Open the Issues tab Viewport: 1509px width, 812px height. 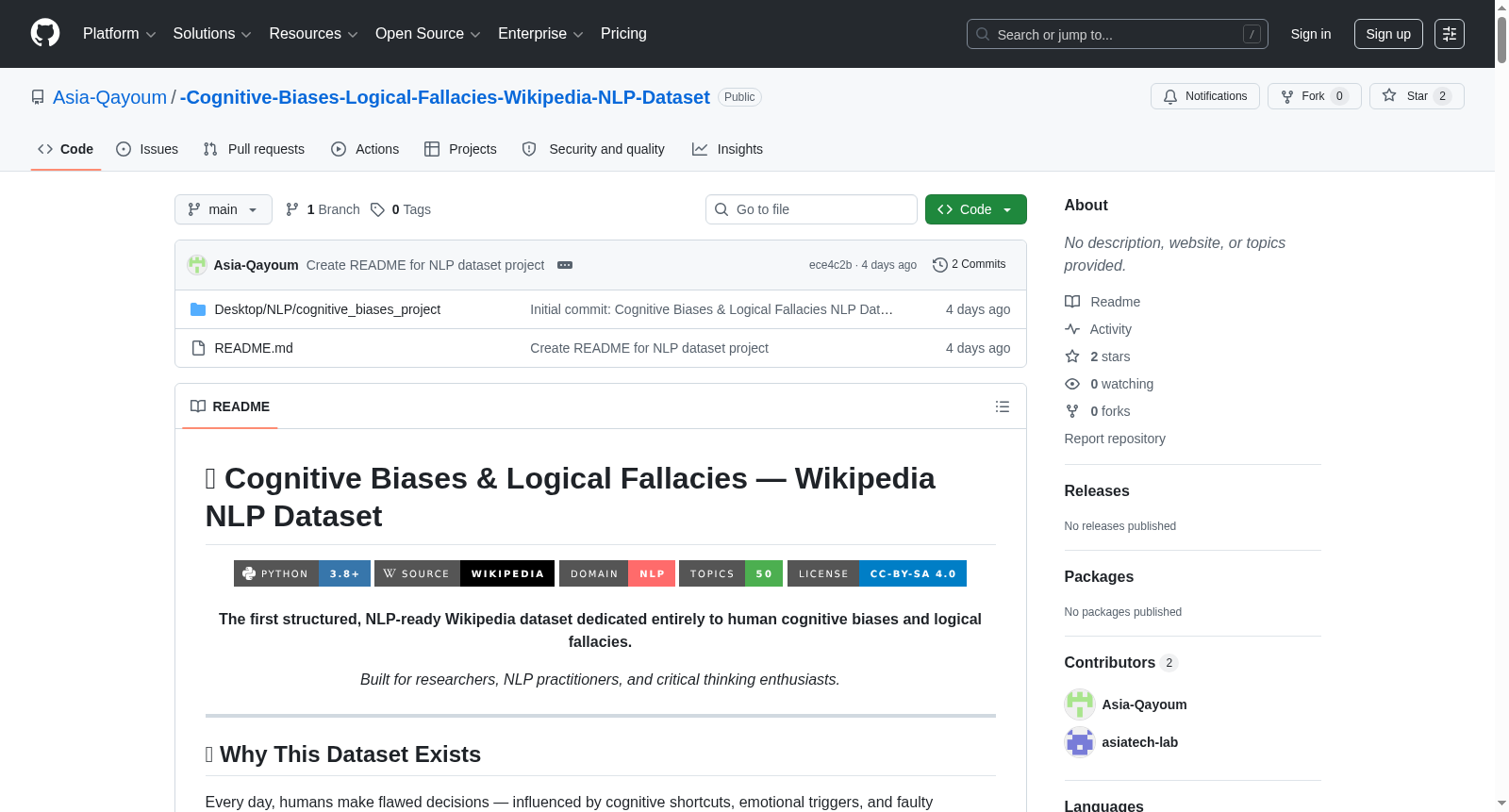(x=147, y=149)
